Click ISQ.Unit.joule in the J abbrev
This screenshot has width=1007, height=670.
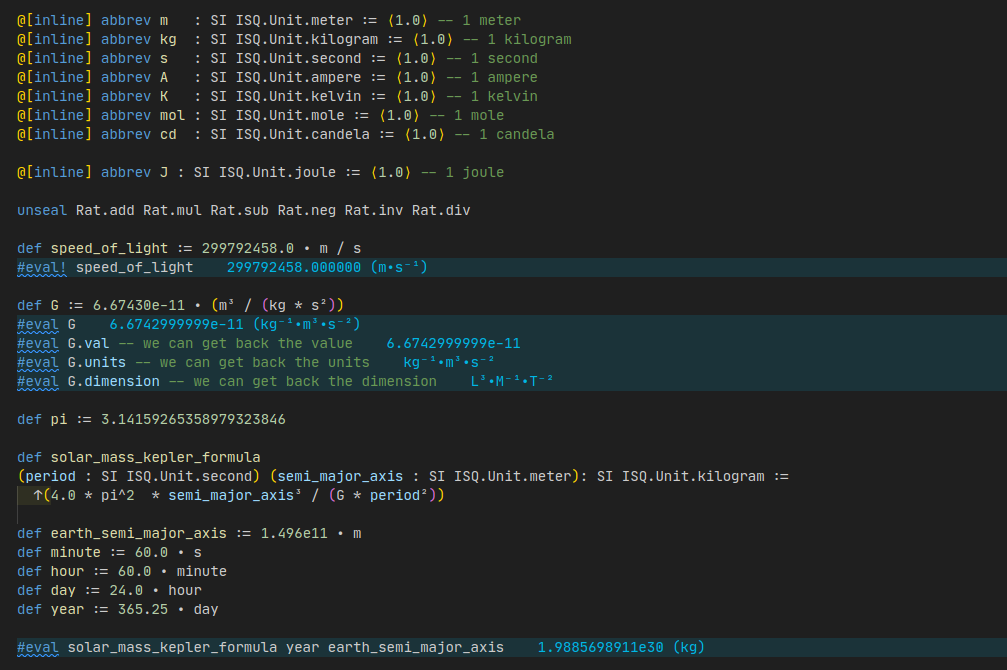289,172
